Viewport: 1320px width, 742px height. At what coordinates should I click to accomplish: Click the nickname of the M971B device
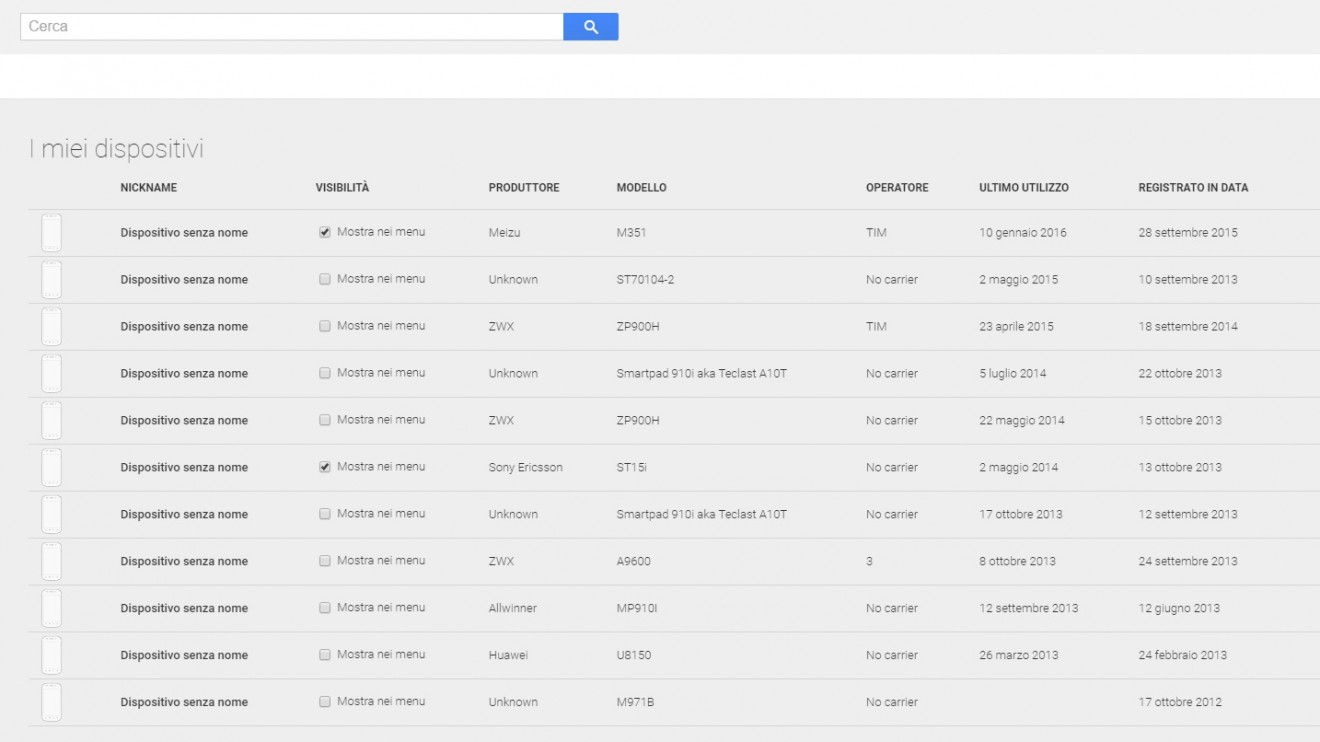(184, 703)
